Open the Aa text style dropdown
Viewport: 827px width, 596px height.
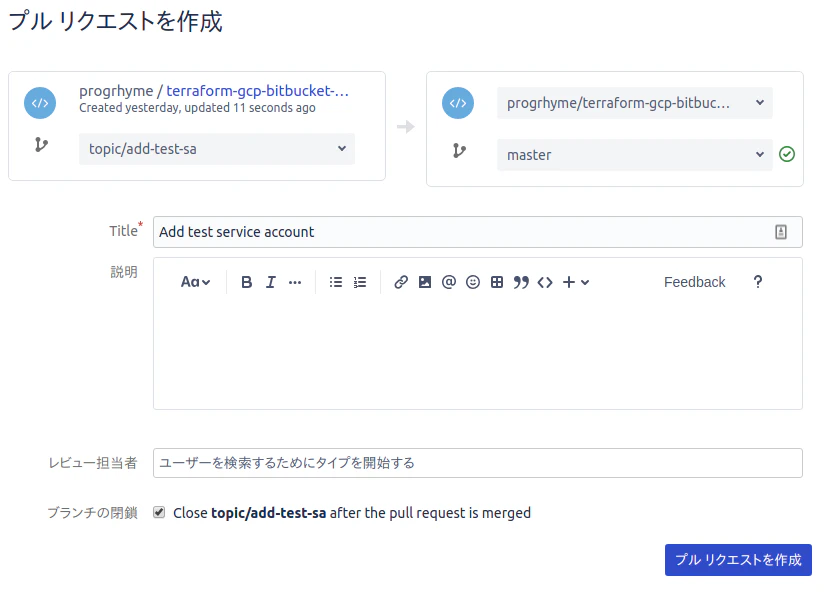pos(196,282)
